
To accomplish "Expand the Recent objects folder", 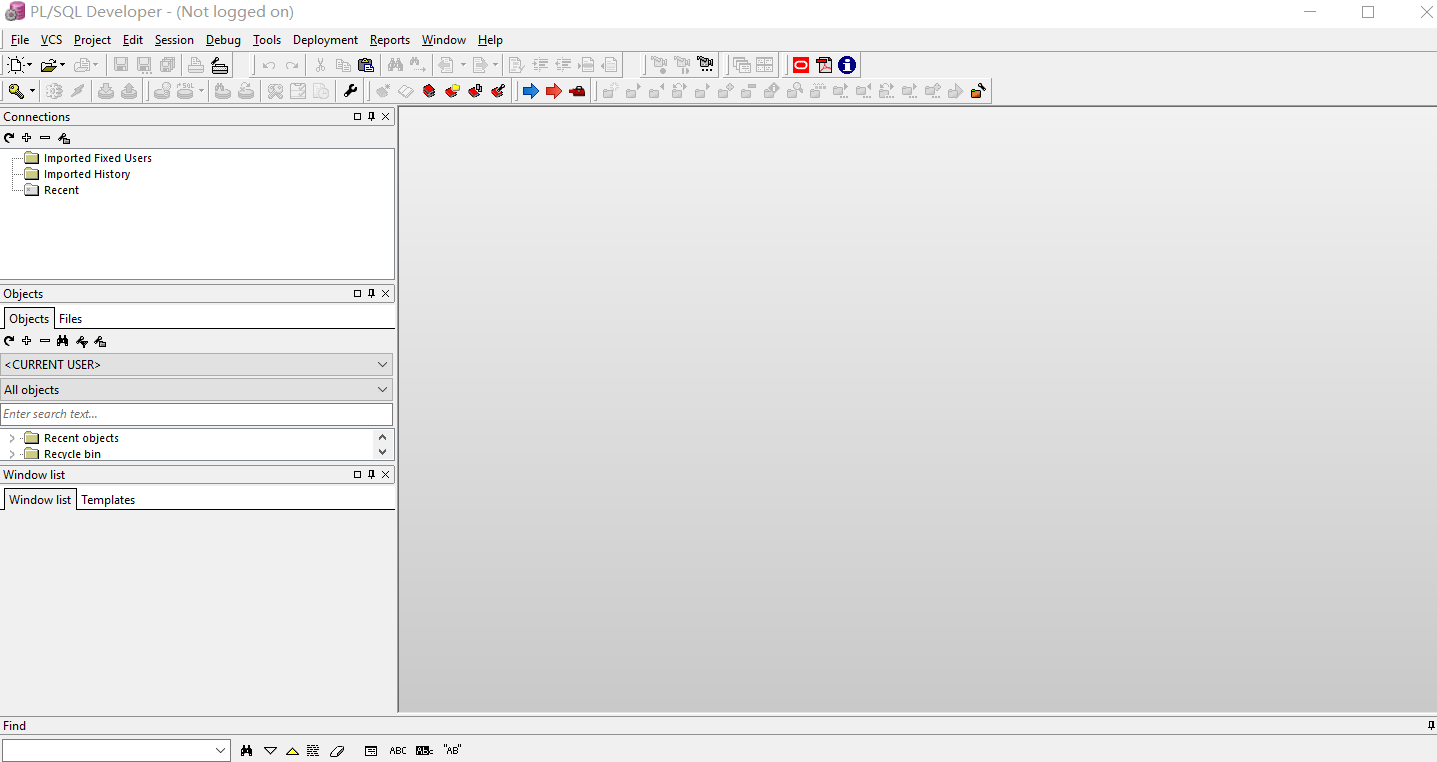I will pyautogui.click(x=12, y=438).
